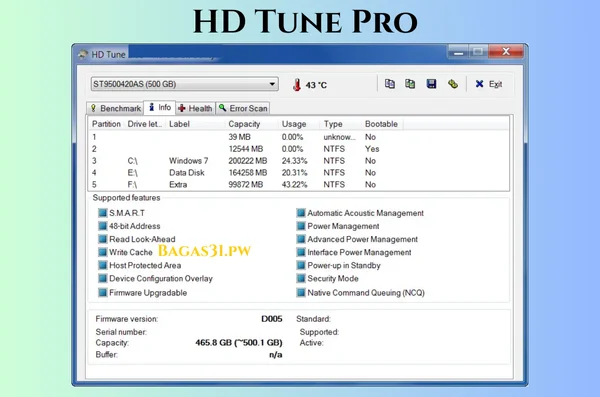Image resolution: width=600 pixels, height=397 pixels.
Task: Toggle the 48-bit Address checkbox
Action: tap(103, 226)
